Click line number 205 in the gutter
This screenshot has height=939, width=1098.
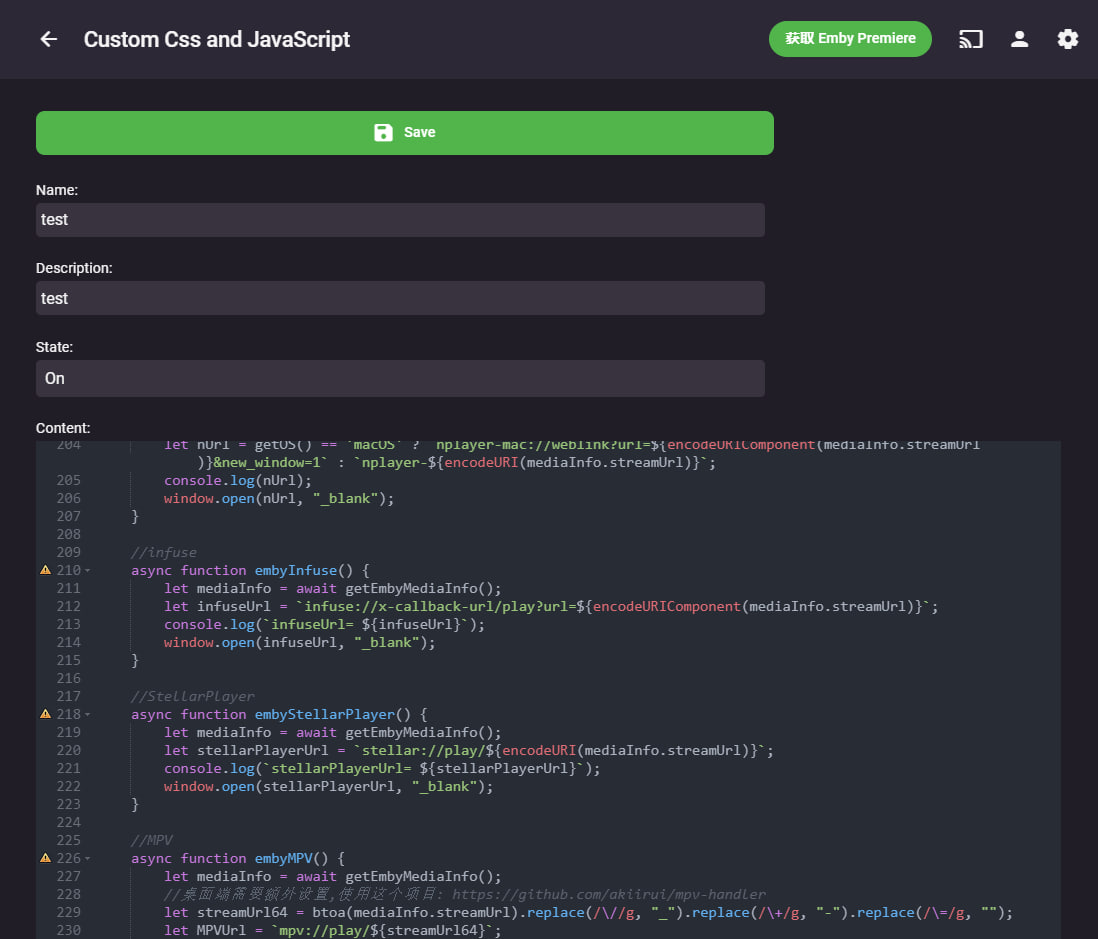pos(68,479)
